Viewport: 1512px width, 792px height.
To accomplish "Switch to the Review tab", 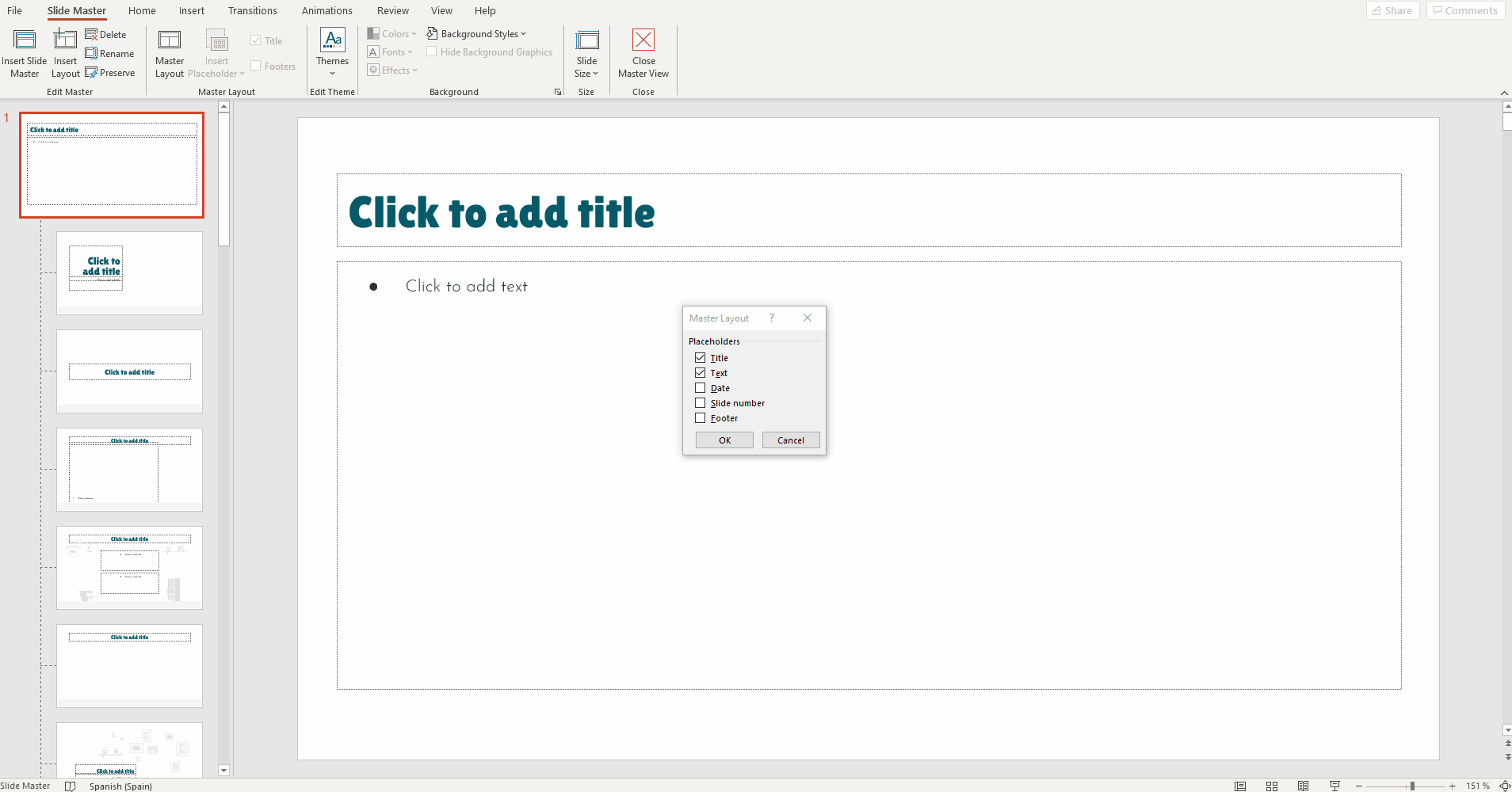I will [392, 11].
